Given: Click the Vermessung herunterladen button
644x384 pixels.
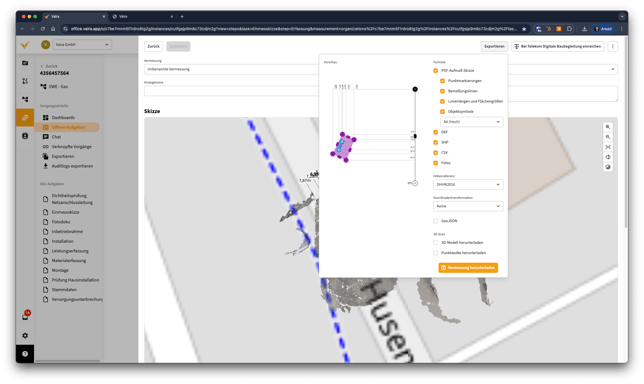Looking at the screenshot, I should tap(468, 268).
